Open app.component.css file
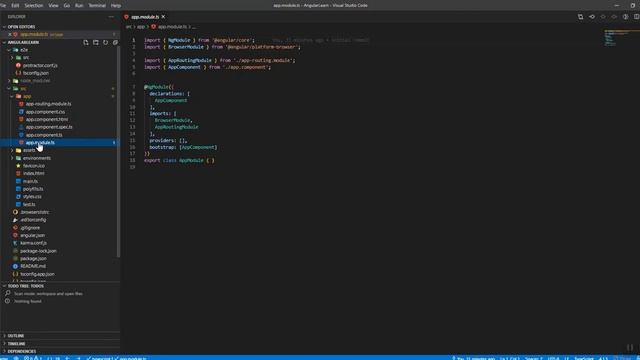Viewport: 640px width, 360px height. (x=45, y=112)
